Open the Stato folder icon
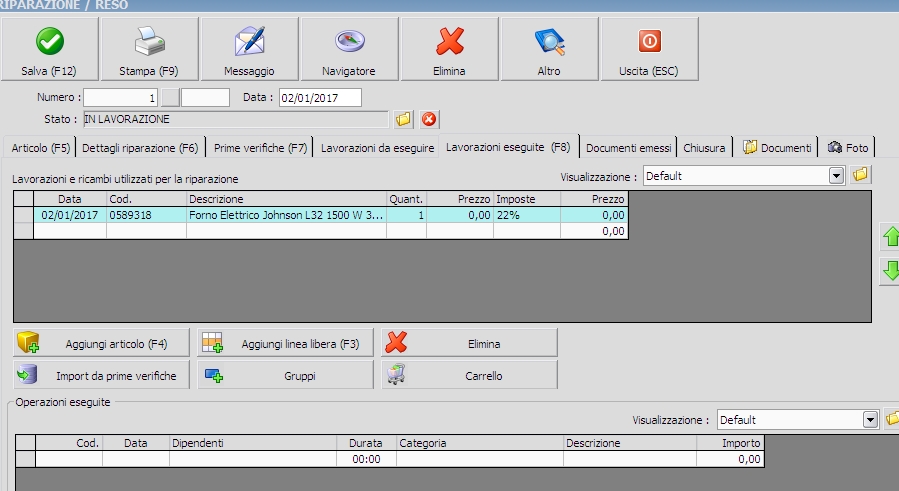899x491 pixels. point(403,119)
